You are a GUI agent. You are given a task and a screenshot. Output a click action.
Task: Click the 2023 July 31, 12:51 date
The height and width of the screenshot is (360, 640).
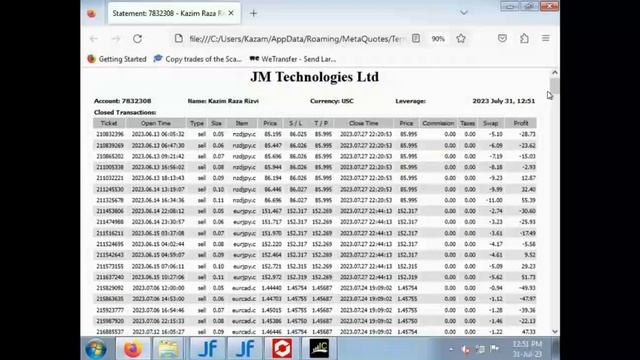click(x=504, y=101)
